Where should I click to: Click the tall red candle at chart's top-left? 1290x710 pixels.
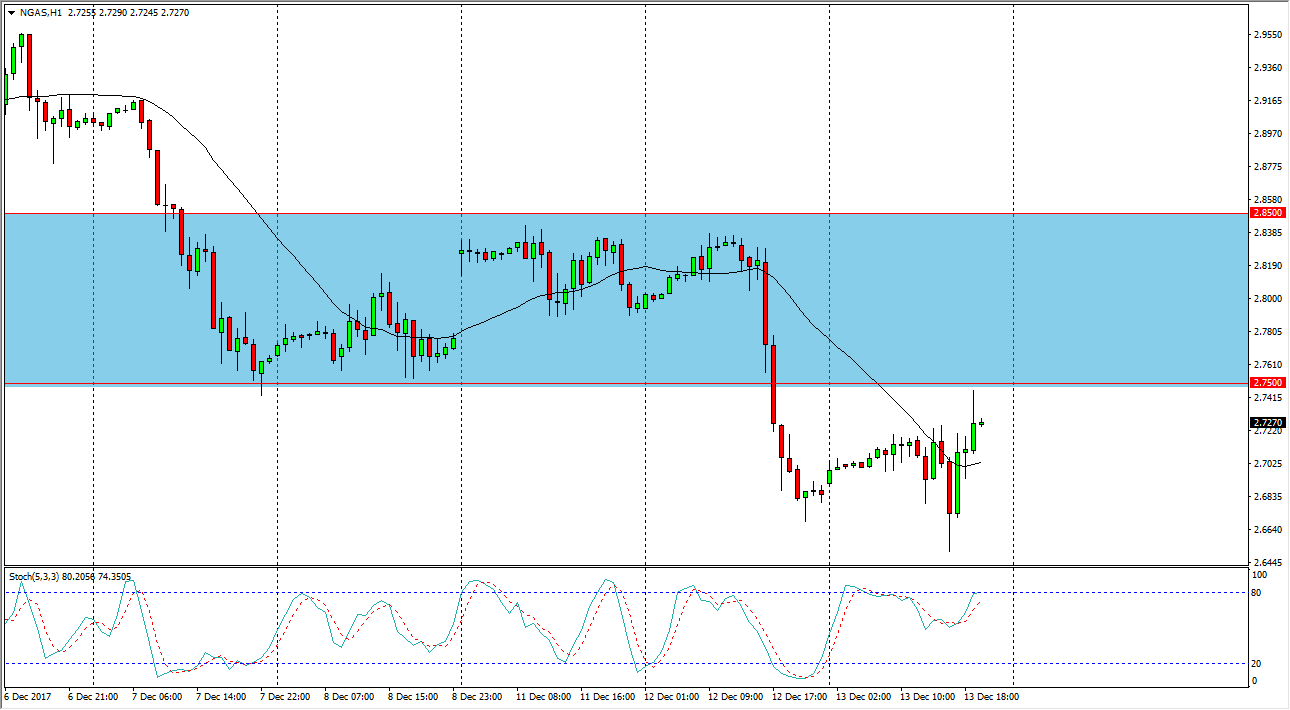(29, 65)
